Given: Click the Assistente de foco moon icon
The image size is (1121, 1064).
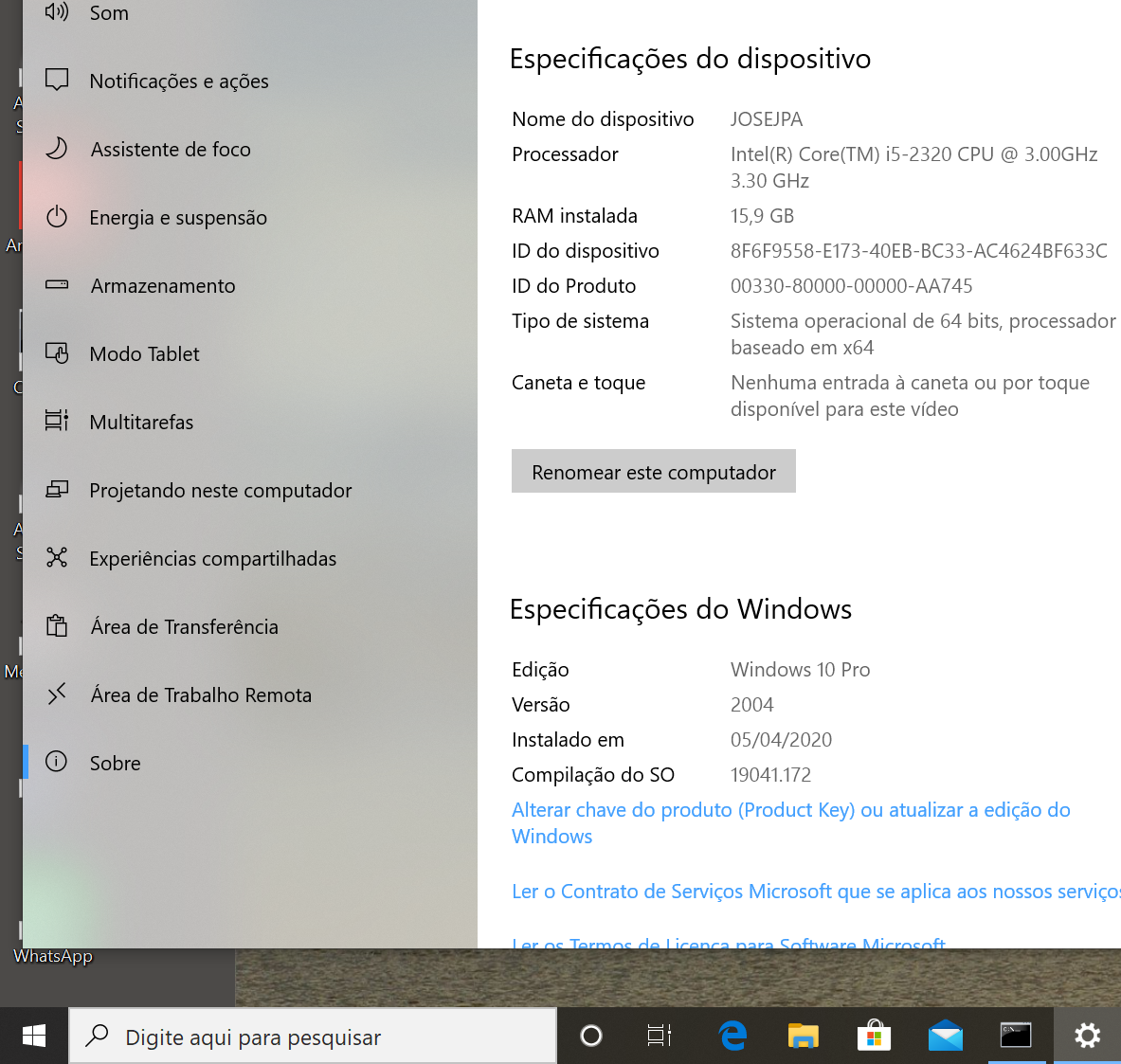Looking at the screenshot, I should (57, 149).
